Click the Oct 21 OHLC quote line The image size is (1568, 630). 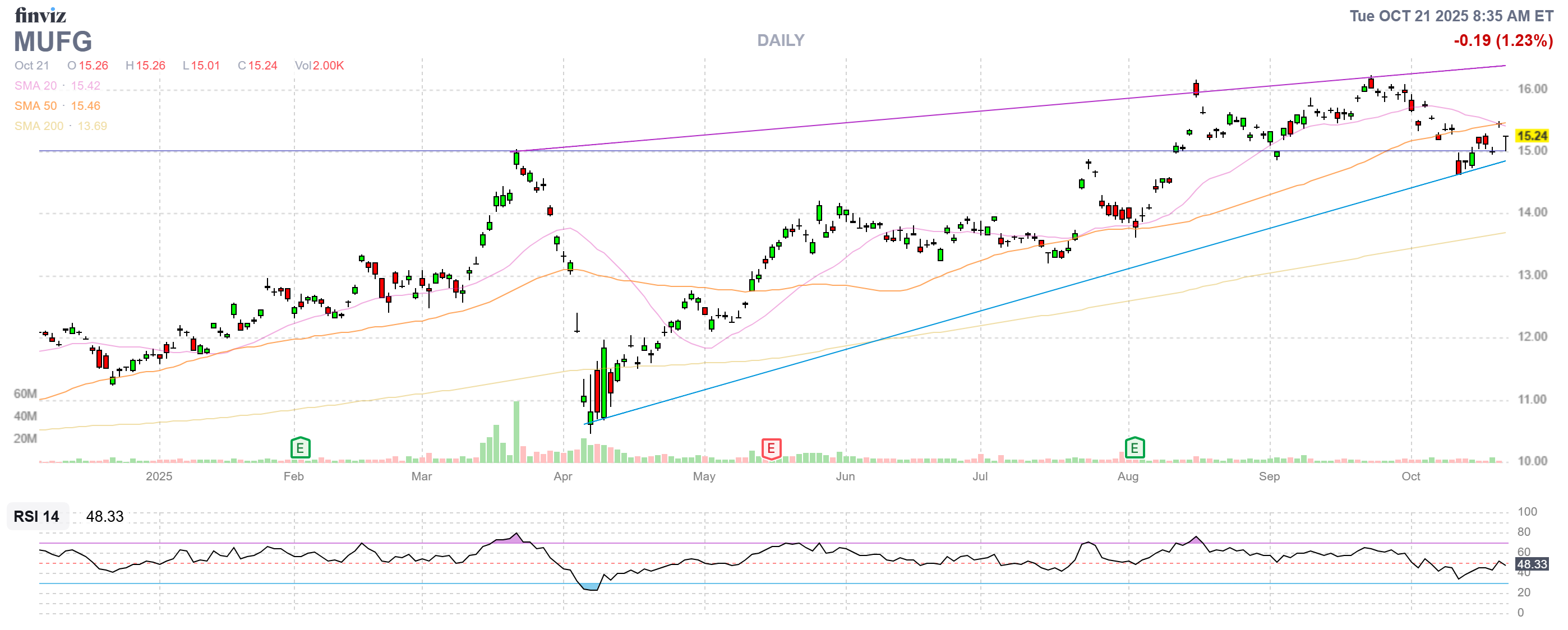[31, 65]
